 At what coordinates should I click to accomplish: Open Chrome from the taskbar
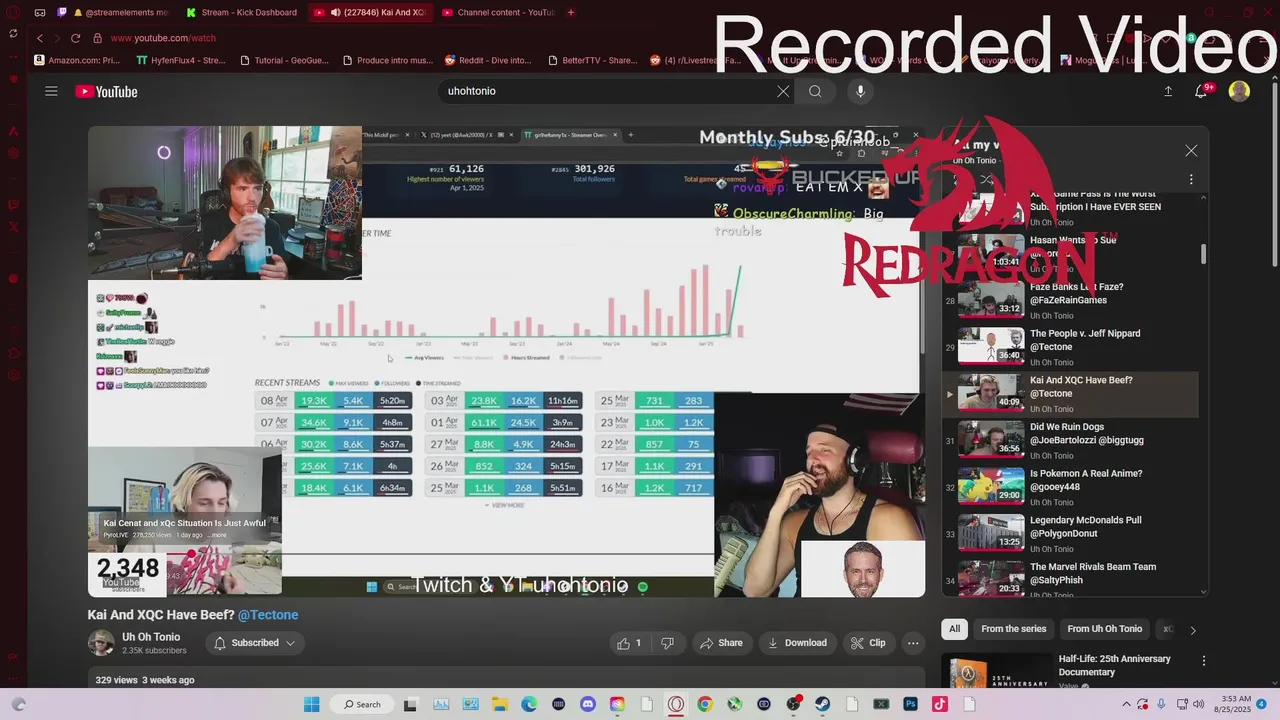pos(705,704)
